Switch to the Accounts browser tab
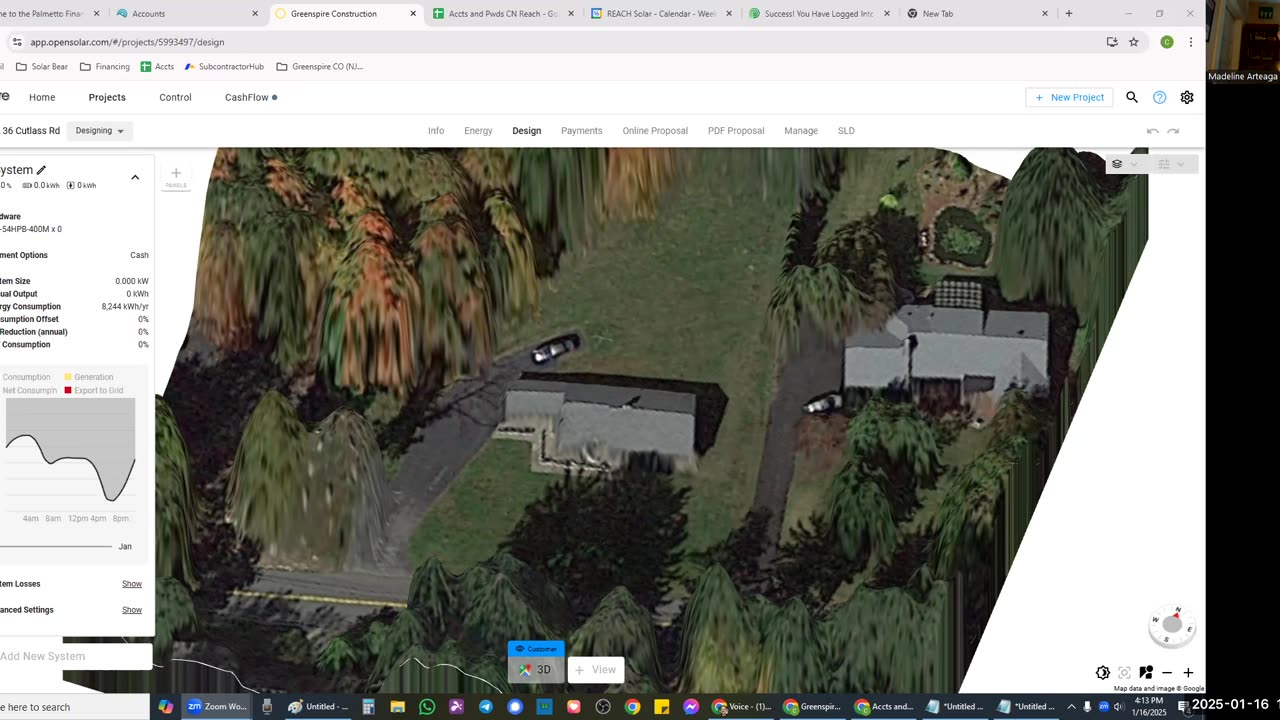The image size is (1280, 720). click(186, 14)
